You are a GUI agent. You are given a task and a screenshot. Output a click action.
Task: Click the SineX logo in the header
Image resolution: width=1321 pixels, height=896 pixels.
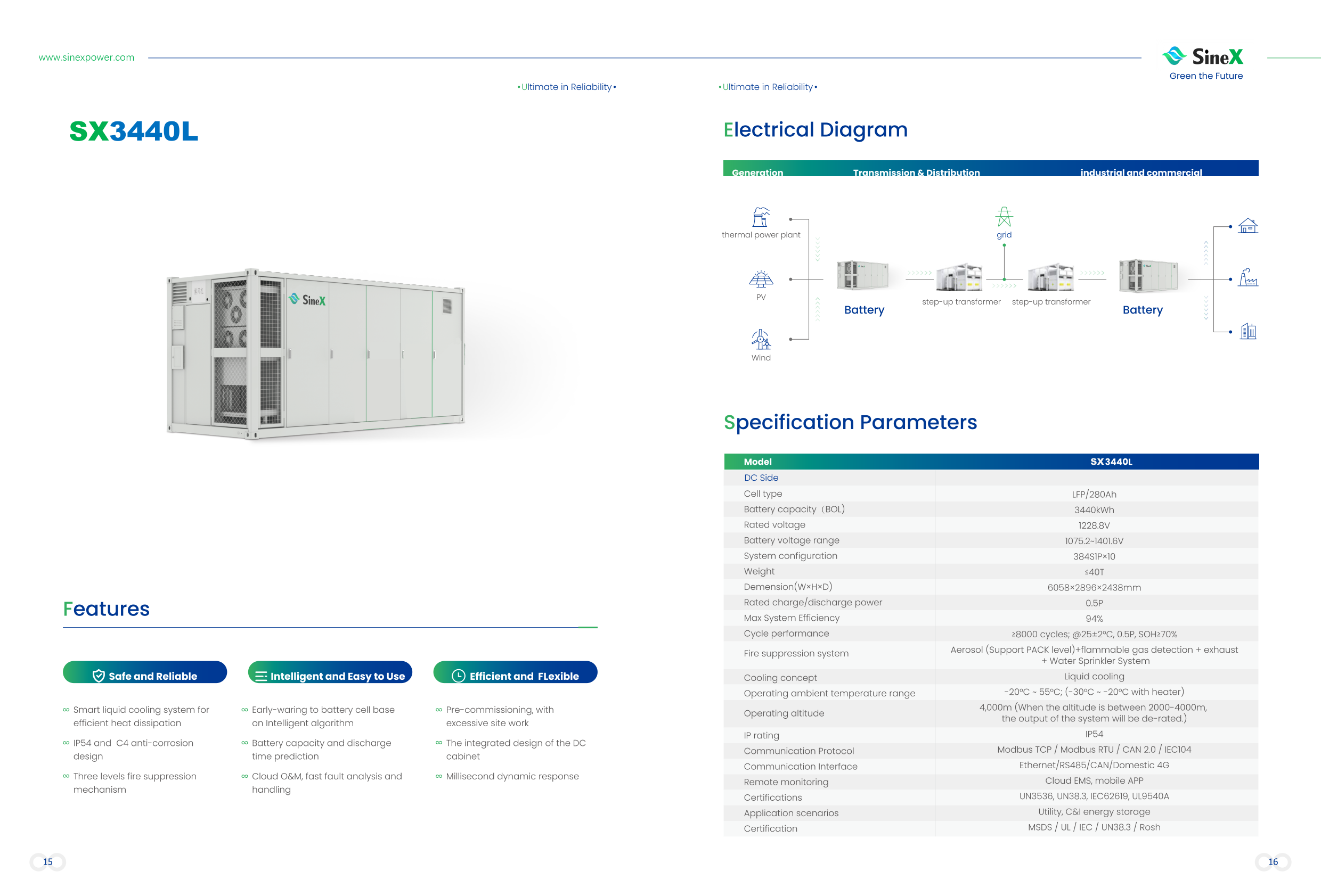coord(1203,56)
